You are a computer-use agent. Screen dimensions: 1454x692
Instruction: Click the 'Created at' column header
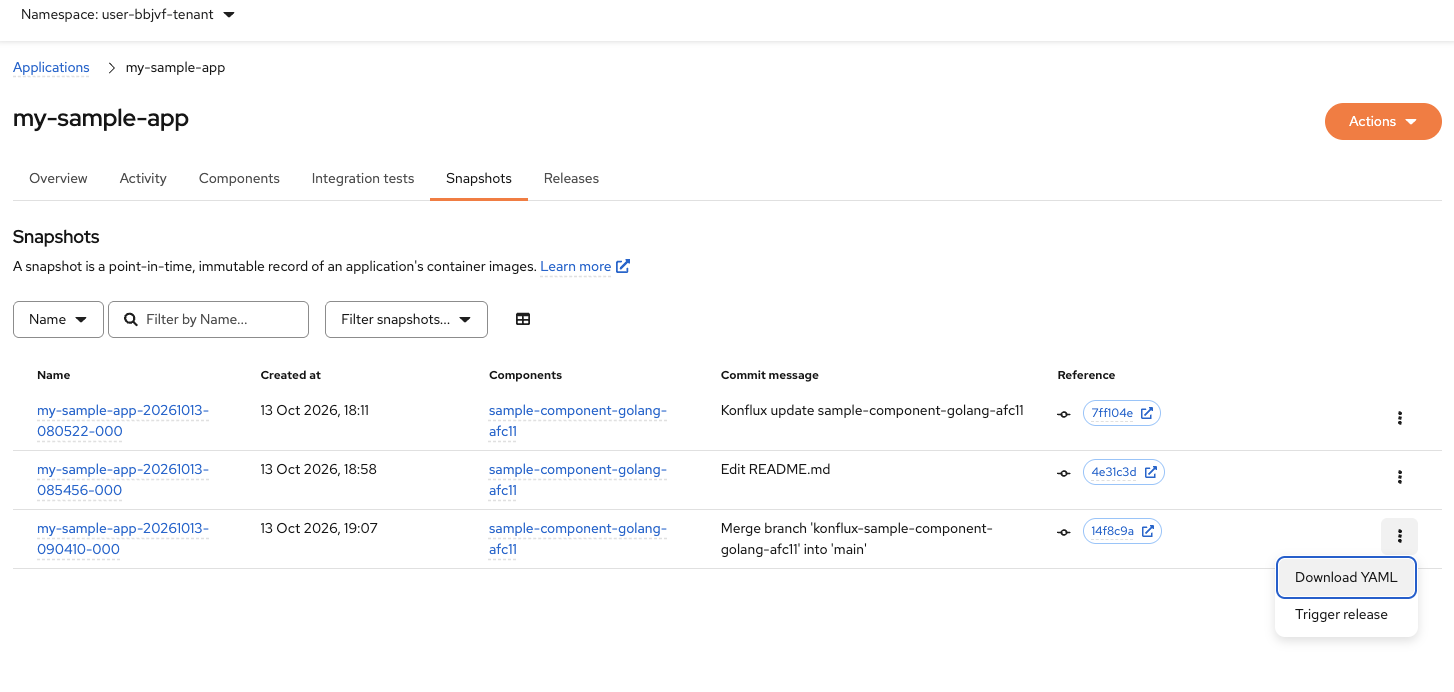291,375
